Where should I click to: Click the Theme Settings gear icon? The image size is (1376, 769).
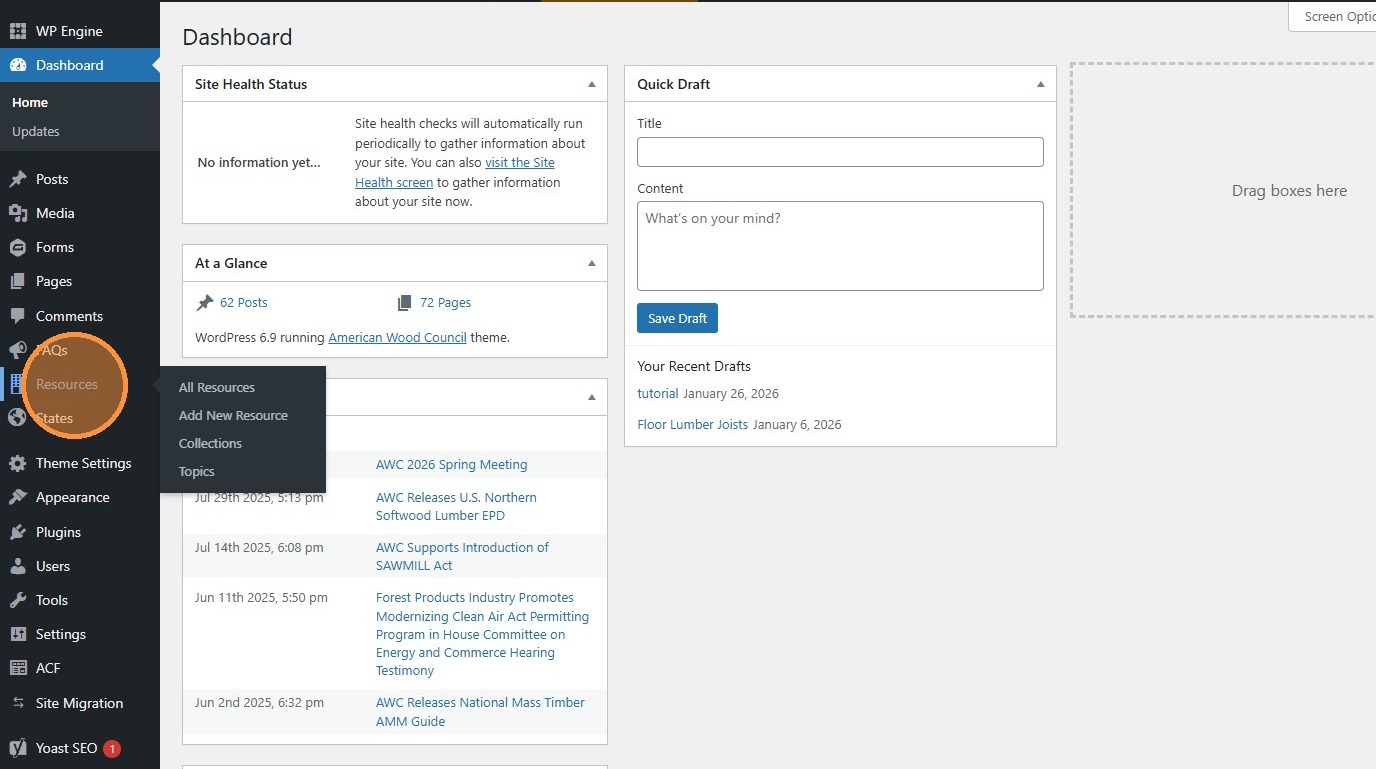pyautogui.click(x=18, y=464)
